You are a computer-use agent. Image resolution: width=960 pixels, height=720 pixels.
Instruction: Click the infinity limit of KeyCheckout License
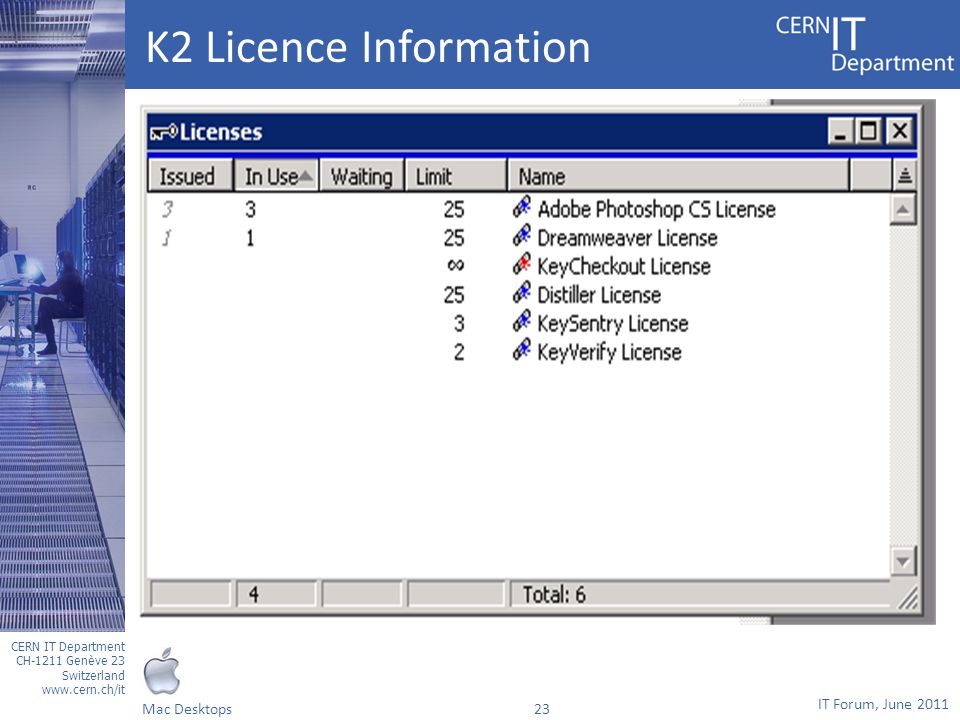pos(456,265)
